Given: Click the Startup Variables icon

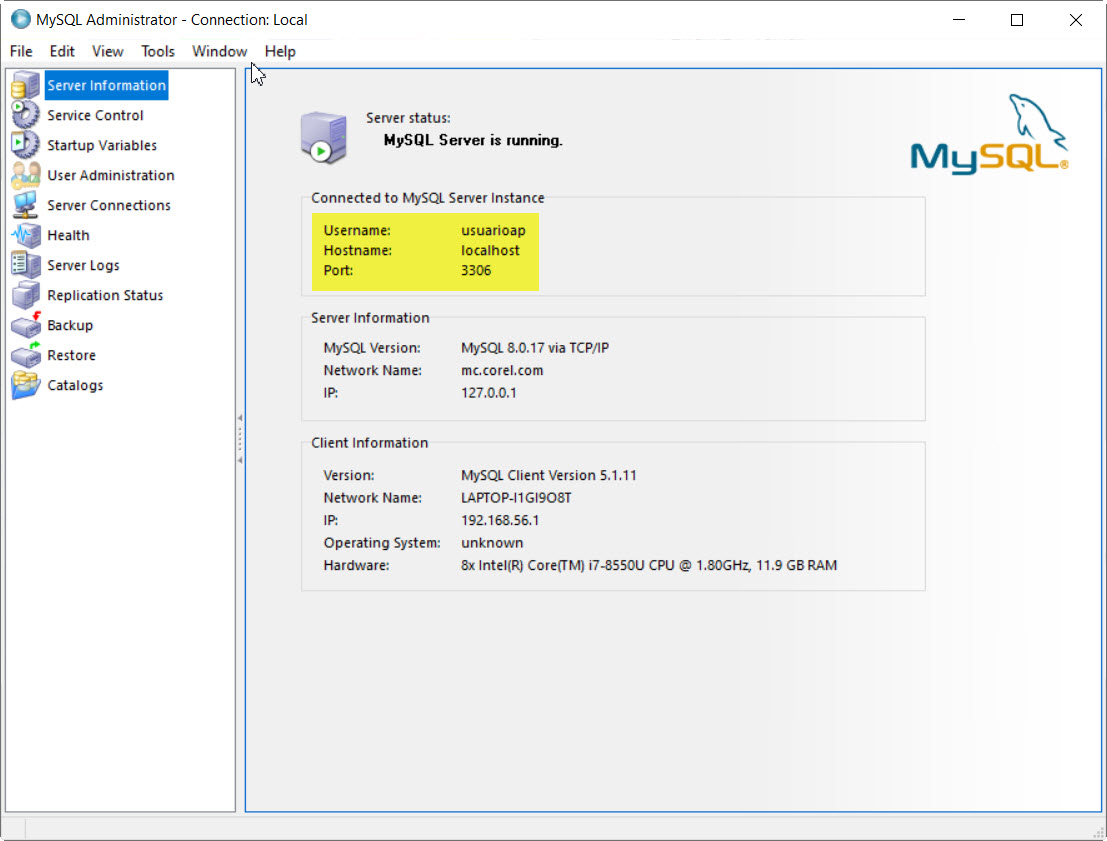Looking at the screenshot, I should pos(25,145).
